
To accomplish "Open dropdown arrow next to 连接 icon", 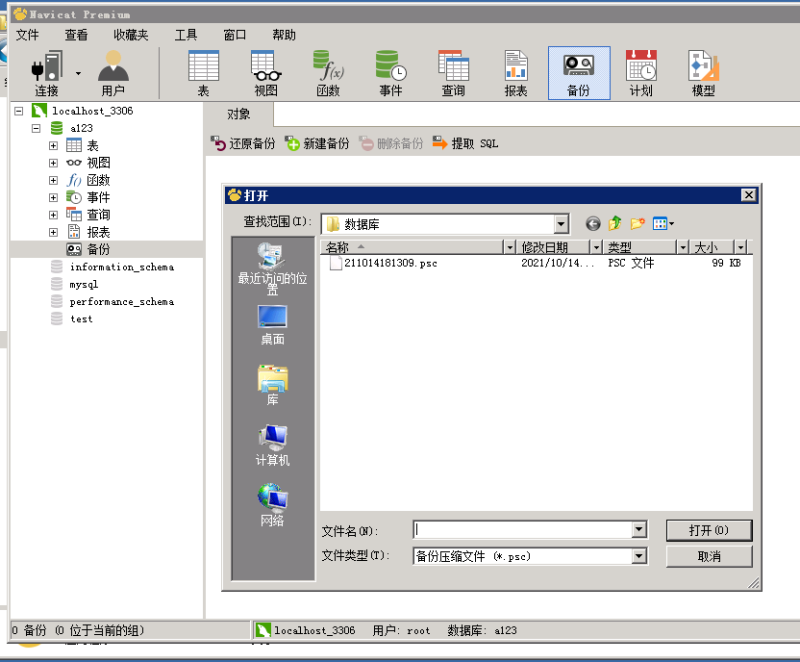I will tap(78, 73).
